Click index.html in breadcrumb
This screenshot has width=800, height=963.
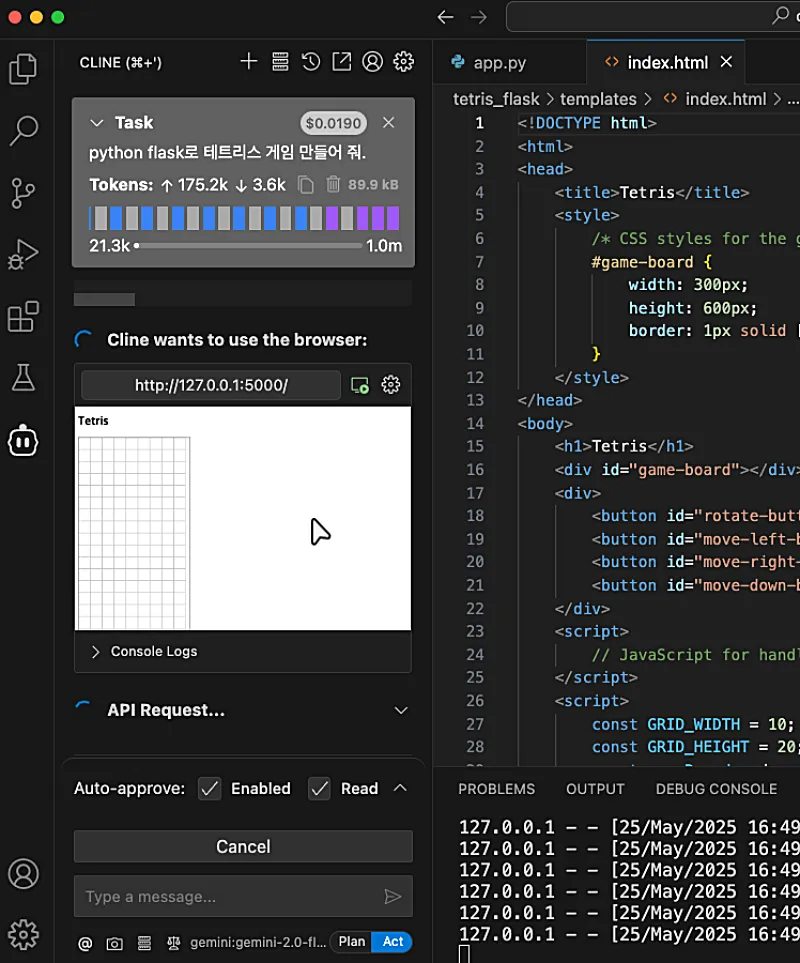725,99
